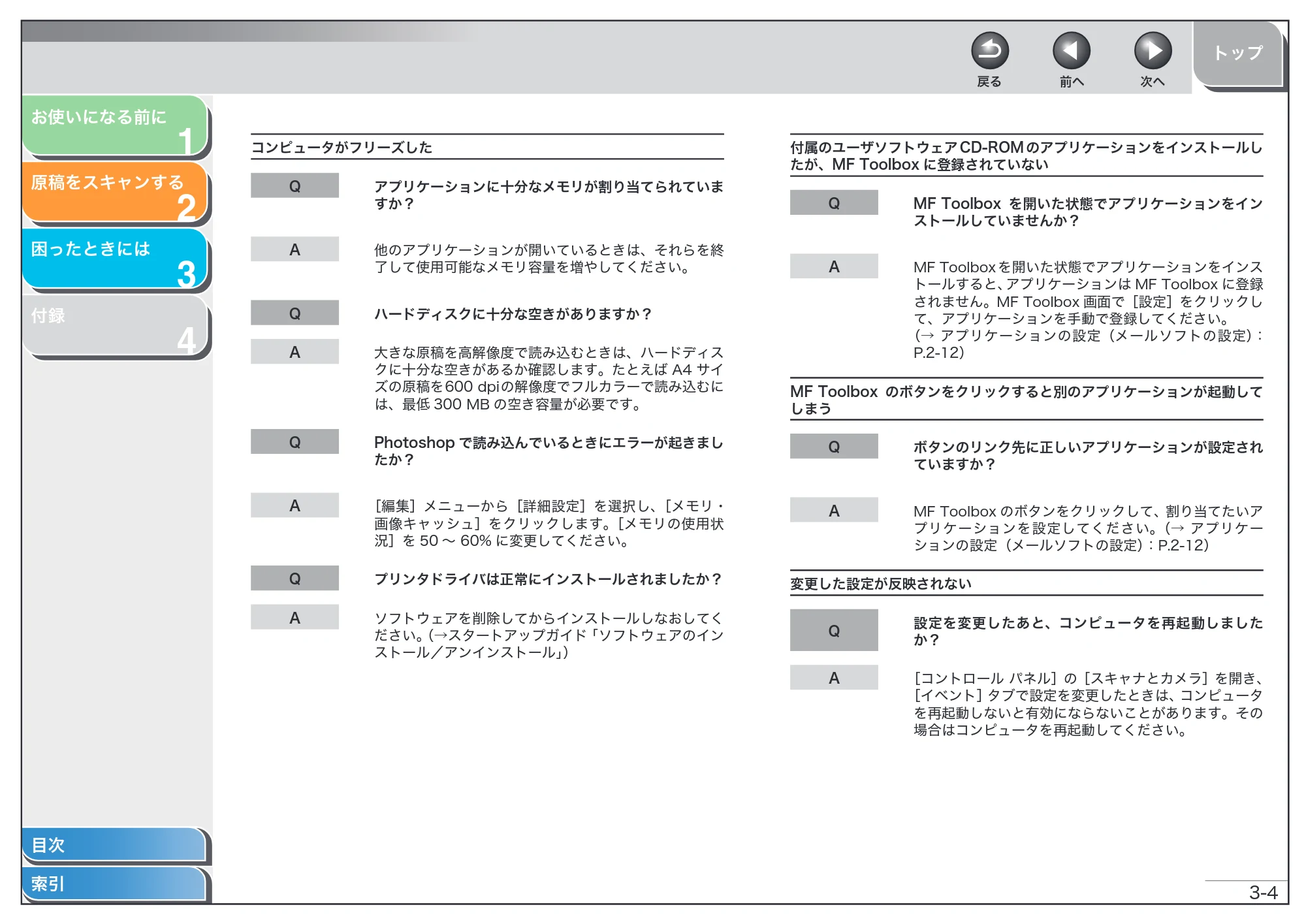Click answer text ［コントロール パネル］の［スキャナとカメラ］を開き

(x=1088, y=704)
